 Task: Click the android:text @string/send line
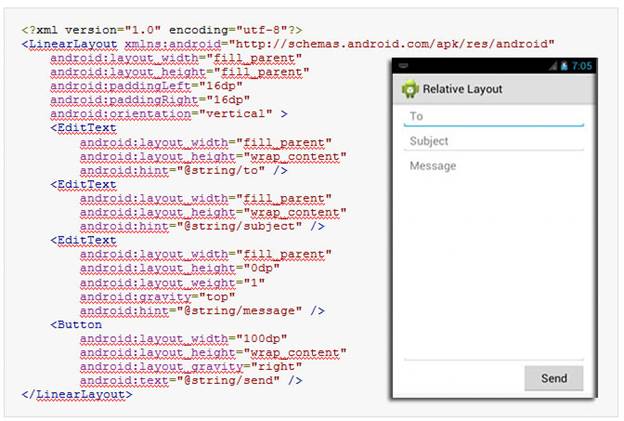pos(191,380)
